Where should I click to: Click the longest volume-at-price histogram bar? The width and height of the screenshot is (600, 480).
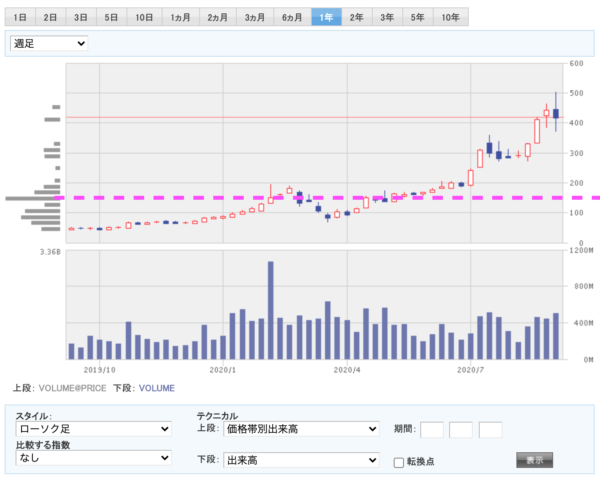(x=33, y=199)
